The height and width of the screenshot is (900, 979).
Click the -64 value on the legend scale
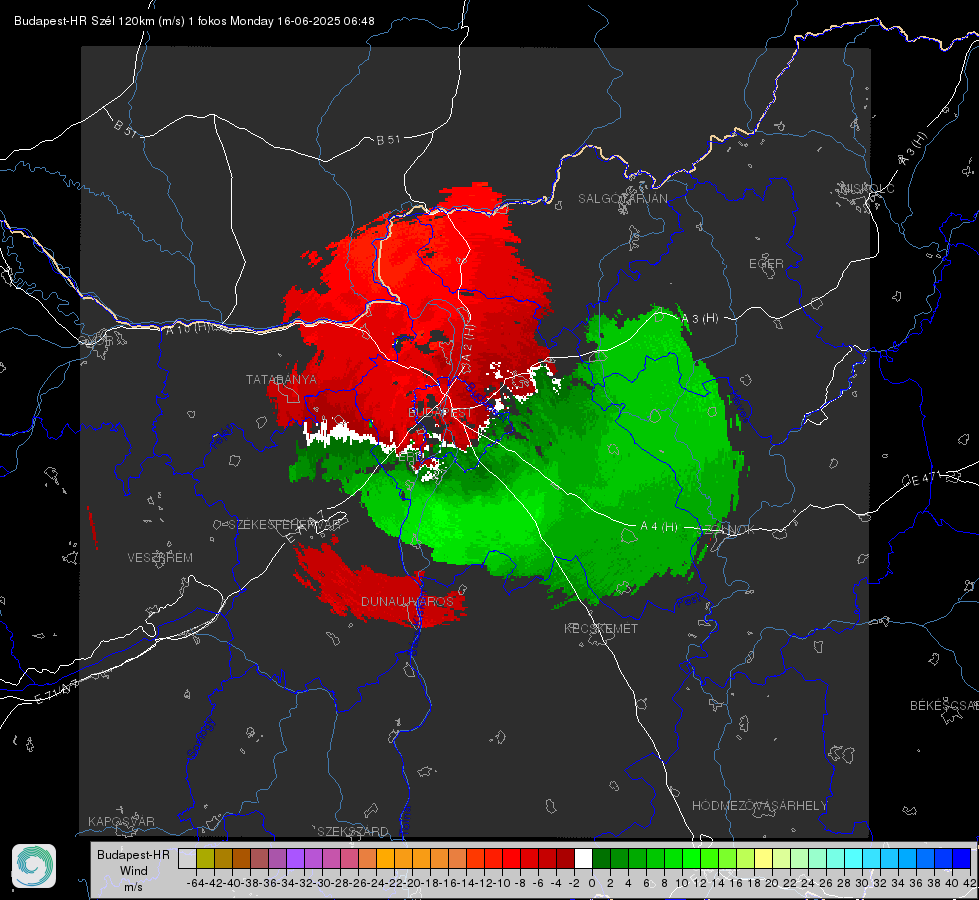click(x=196, y=883)
